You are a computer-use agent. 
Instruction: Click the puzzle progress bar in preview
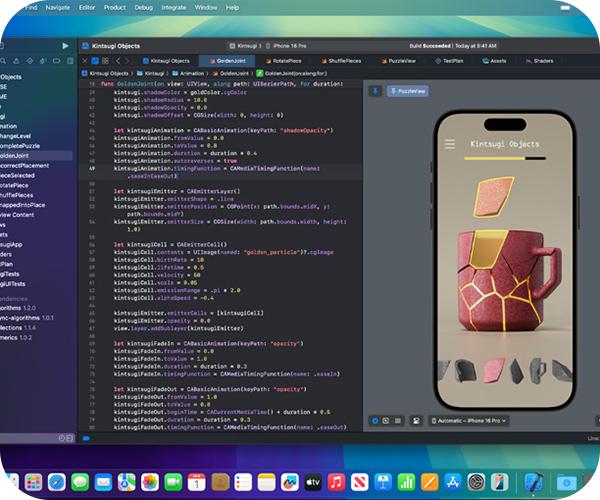pyautogui.click(x=507, y=157)
